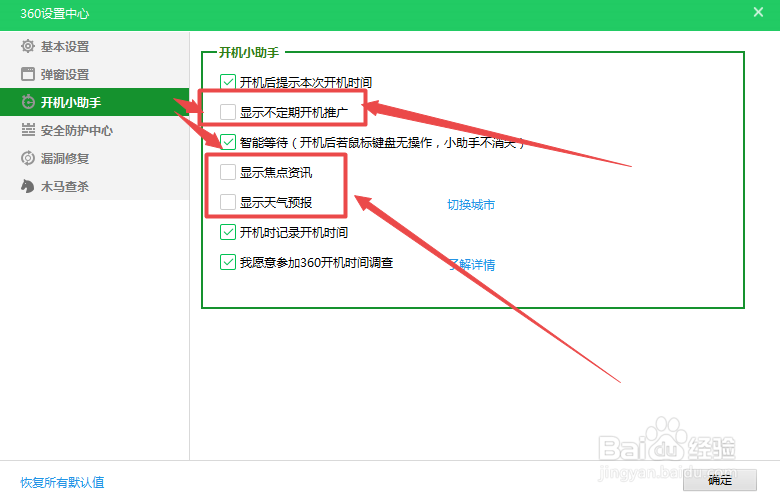
Task: Toggle the 智能等待 checkbox
Action: point(228,142)
